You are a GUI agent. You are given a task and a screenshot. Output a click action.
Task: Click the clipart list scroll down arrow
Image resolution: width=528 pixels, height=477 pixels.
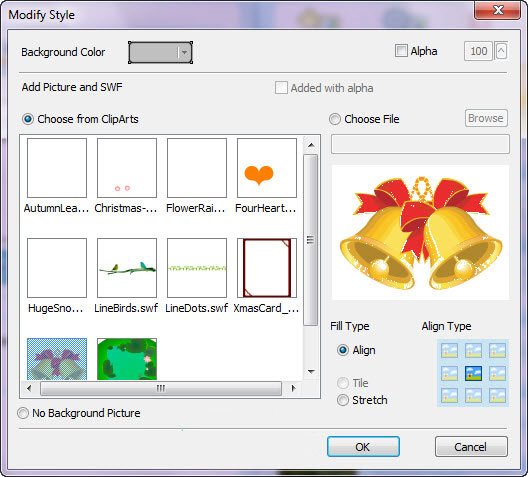point(311,372)
